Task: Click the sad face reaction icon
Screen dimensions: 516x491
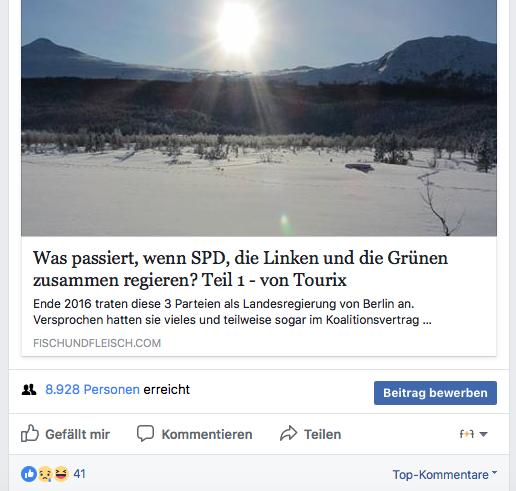Action: (45, 474)
